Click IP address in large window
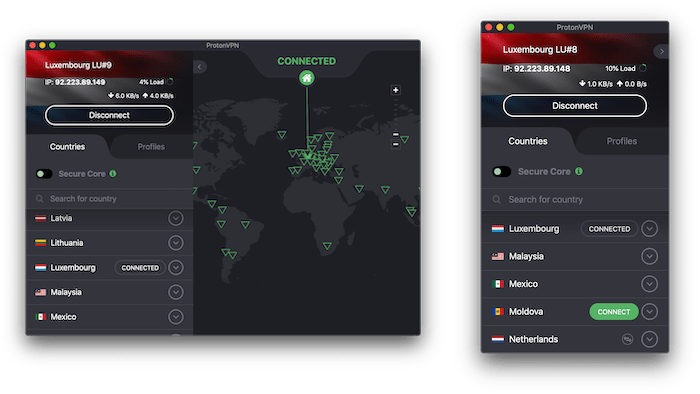Screen dimensions: 700x394 click(75, 82)
